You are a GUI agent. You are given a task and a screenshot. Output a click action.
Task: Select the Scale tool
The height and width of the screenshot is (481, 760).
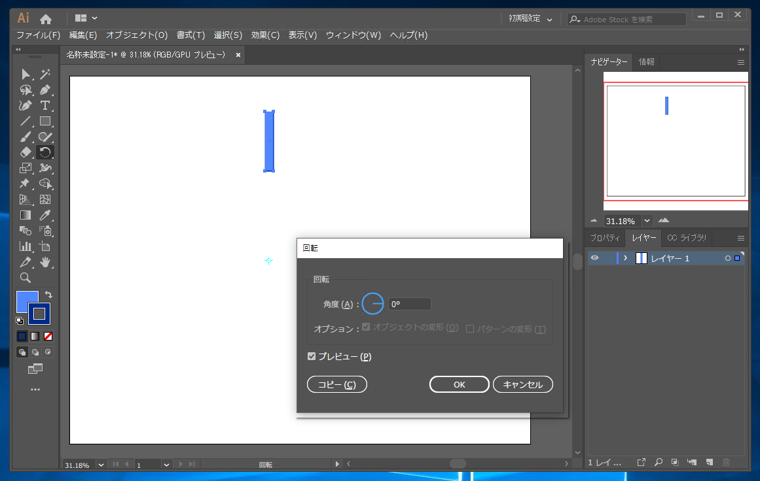pos(25,168)
